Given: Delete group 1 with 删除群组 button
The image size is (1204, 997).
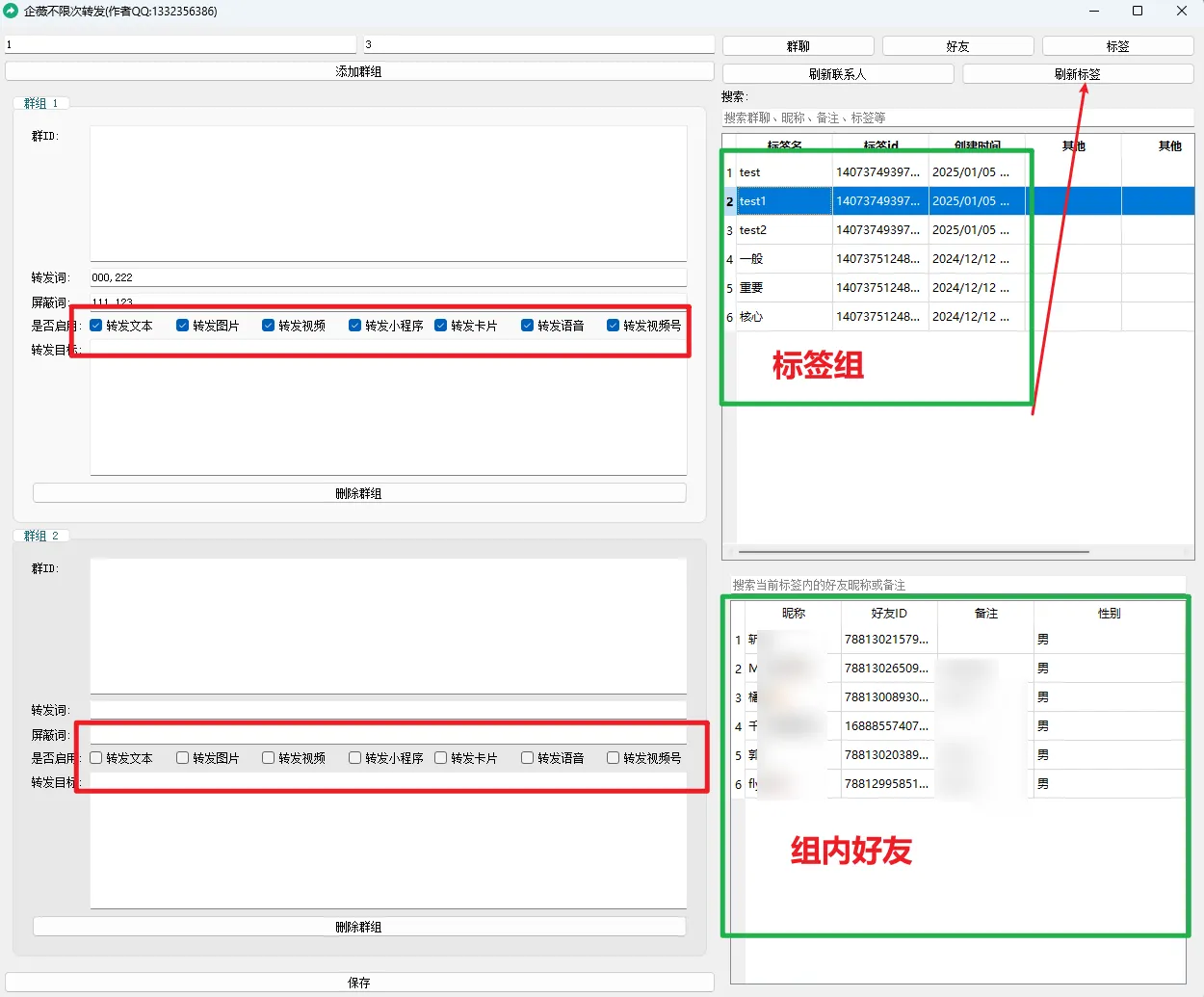Looking at the screenshot, I should coord(358,493).
